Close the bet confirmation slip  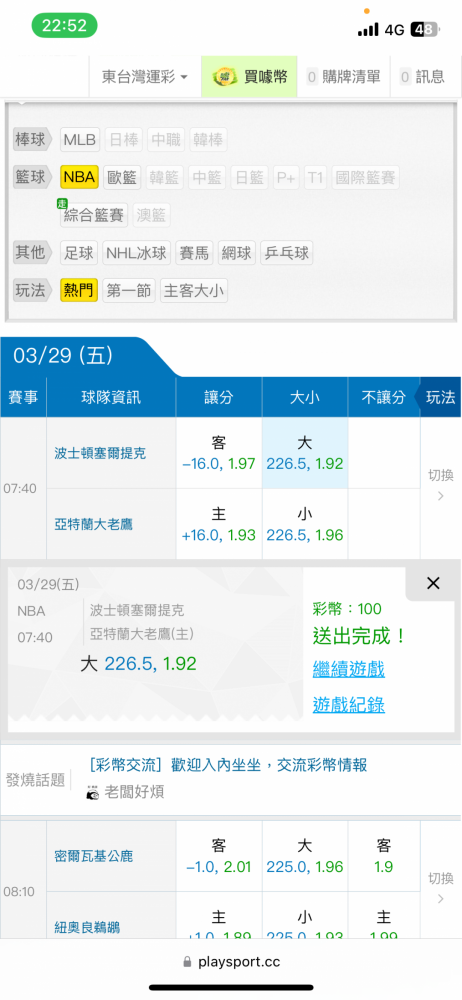click(433, 583)
